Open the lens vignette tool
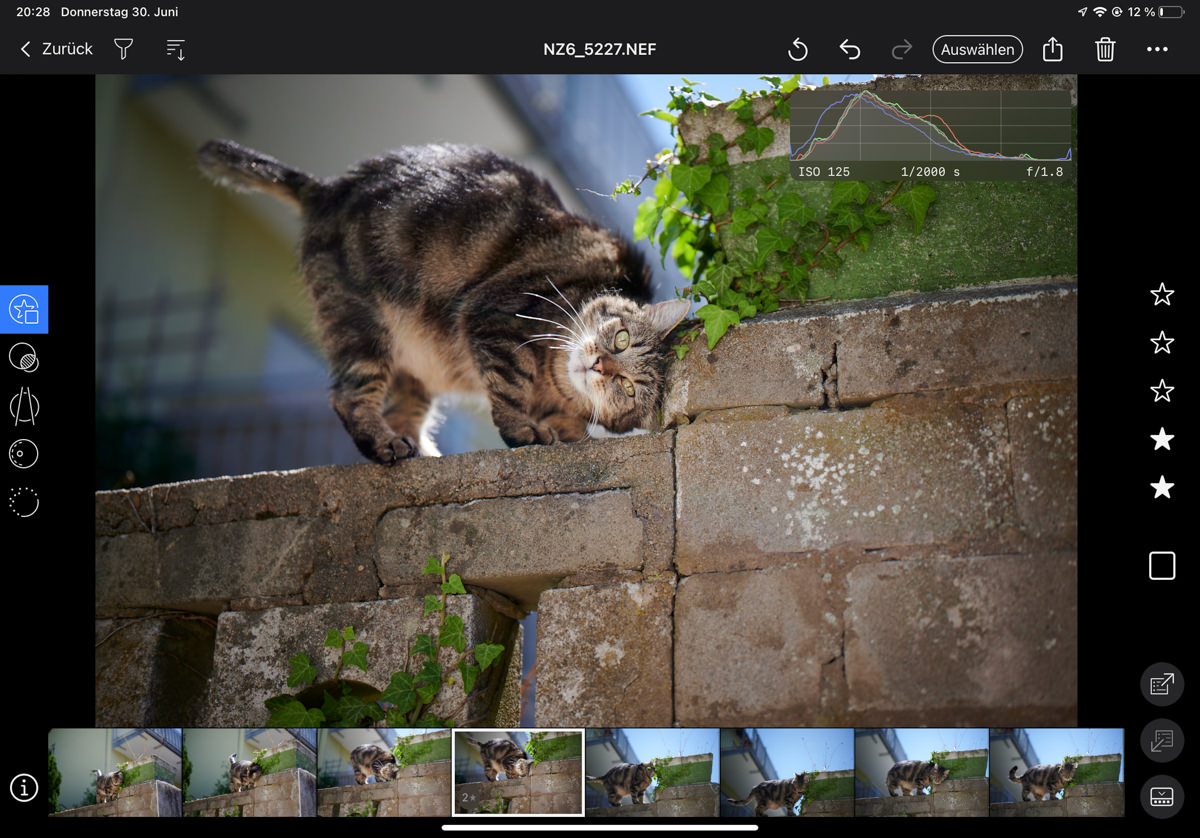 pos(24,454)
